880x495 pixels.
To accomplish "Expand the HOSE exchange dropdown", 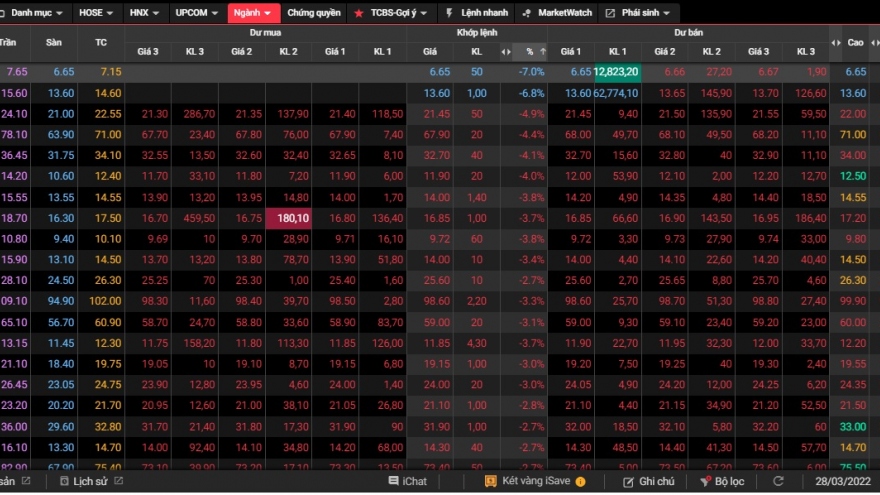I will (x=96, y=13).
